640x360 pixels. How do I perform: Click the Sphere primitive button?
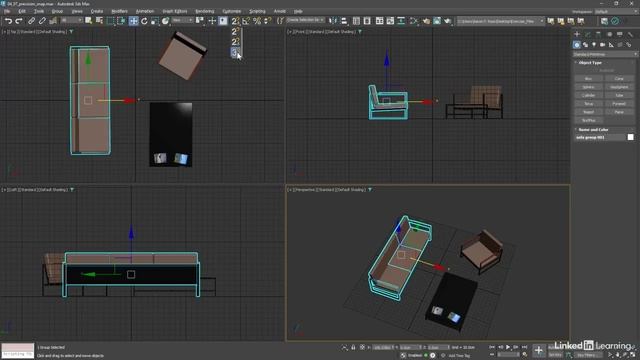588,87
